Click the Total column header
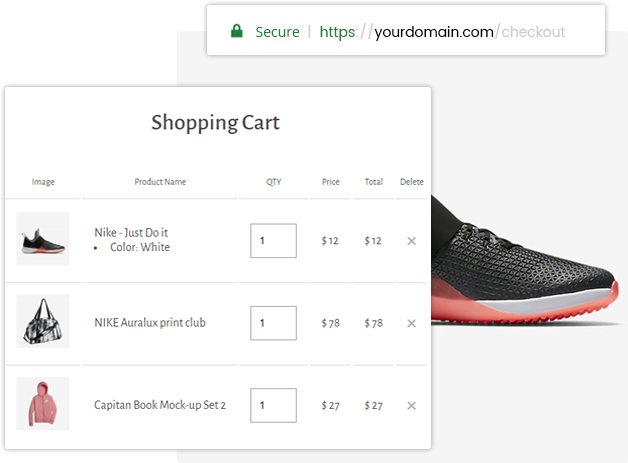 pyautogui.click(x=374, y=182)
